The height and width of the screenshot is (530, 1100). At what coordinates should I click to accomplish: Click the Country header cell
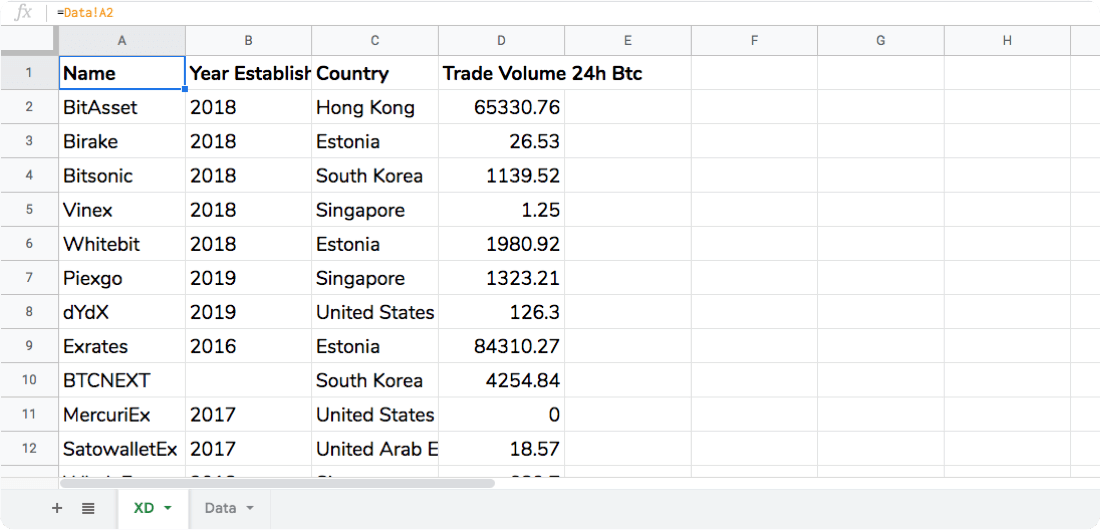[375, 73]
